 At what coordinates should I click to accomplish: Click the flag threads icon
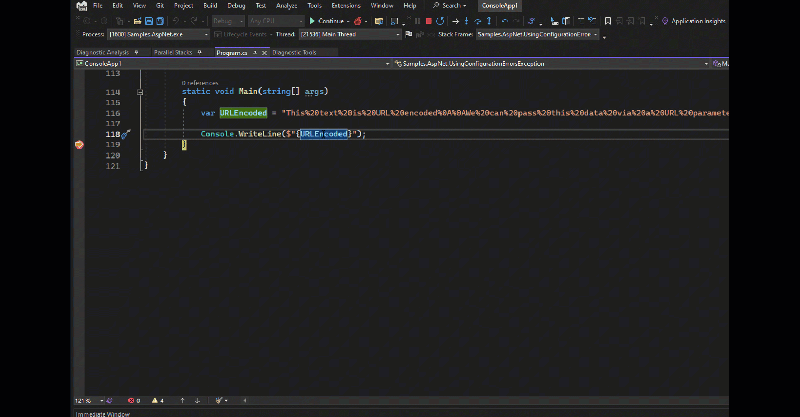408,34
